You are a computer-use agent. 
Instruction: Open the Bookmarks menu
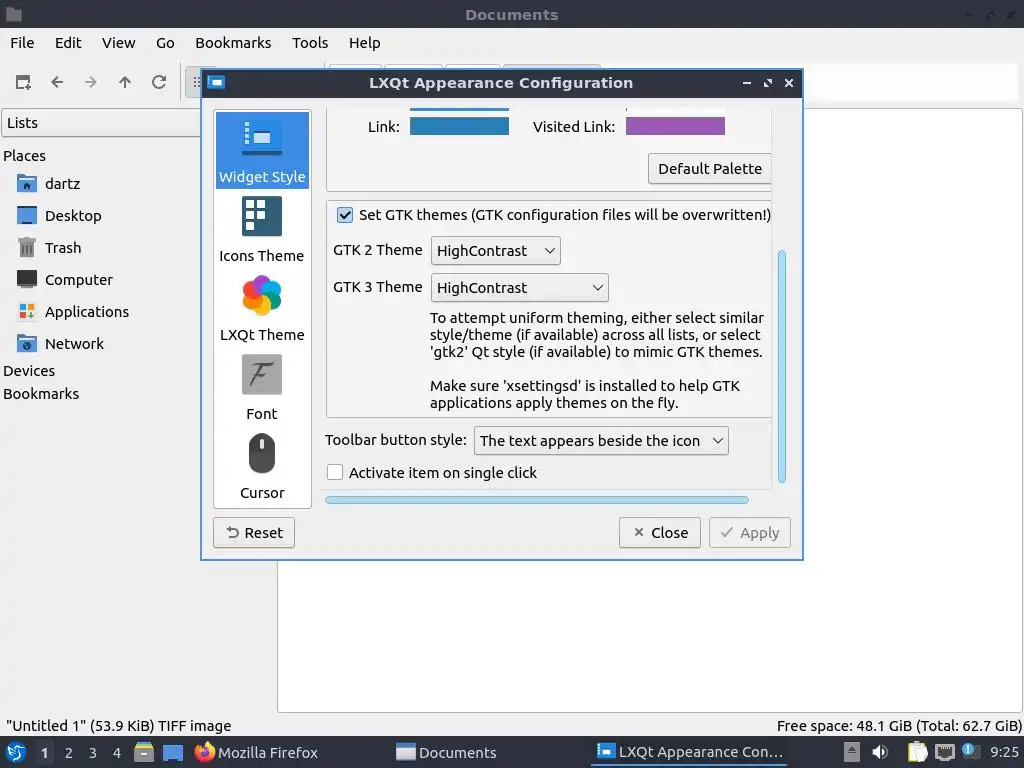233,42
